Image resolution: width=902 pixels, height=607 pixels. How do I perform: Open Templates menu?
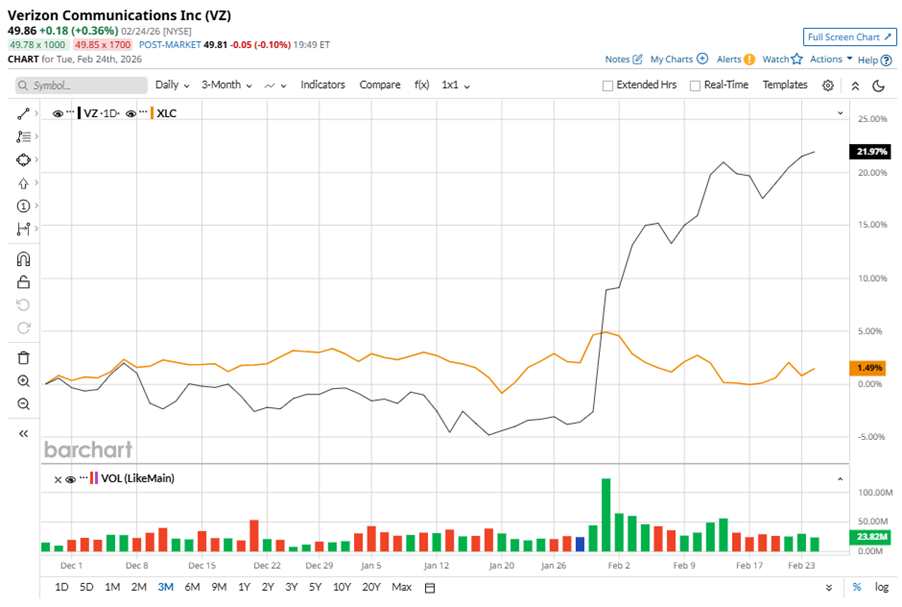785,85
